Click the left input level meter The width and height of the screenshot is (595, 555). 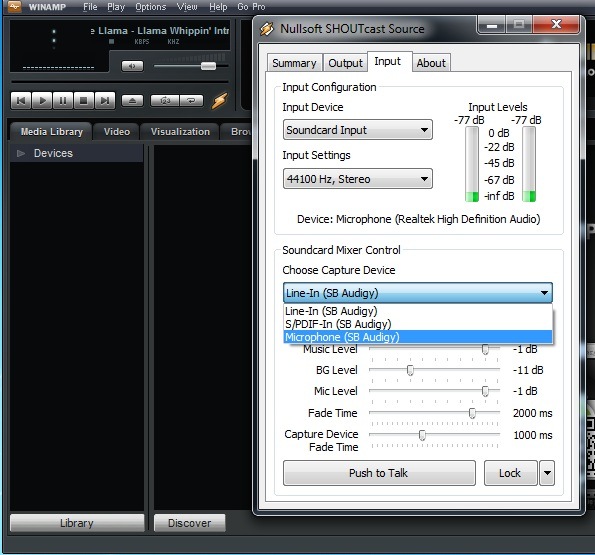point(472,164)
